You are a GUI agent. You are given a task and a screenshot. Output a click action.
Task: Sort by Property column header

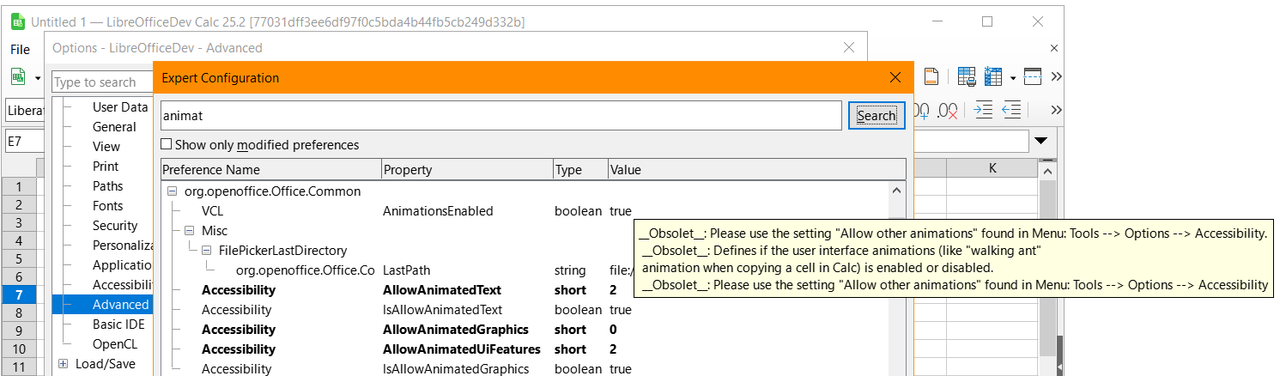pos(467,170)
